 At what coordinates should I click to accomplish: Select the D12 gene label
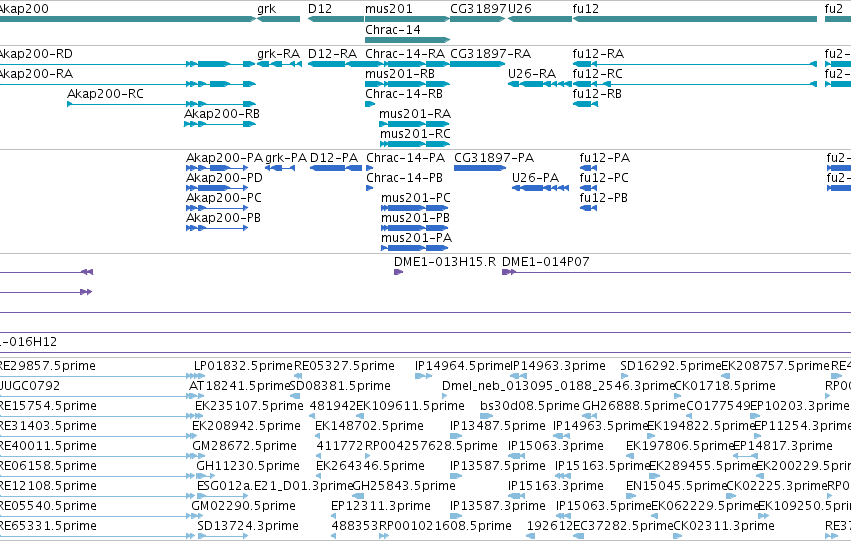320,9
